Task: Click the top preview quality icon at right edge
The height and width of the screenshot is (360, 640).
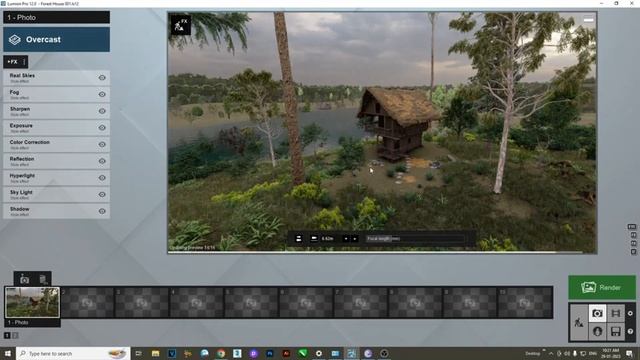Action: [631, 227]
